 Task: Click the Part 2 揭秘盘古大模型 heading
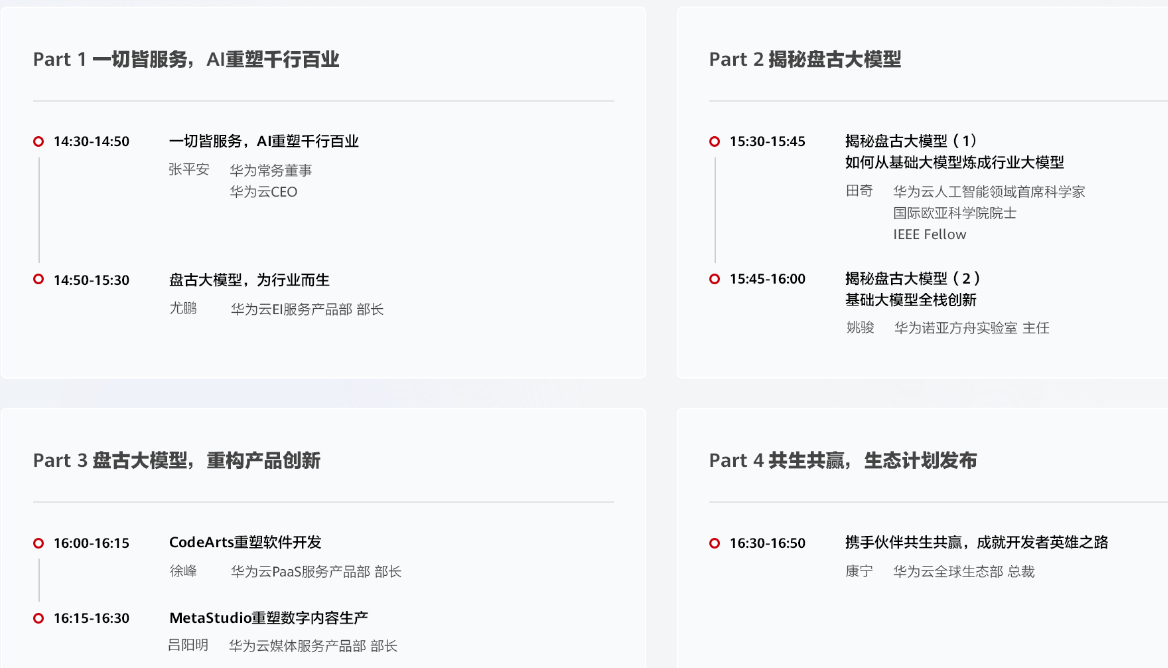click(x=805, y=60)
